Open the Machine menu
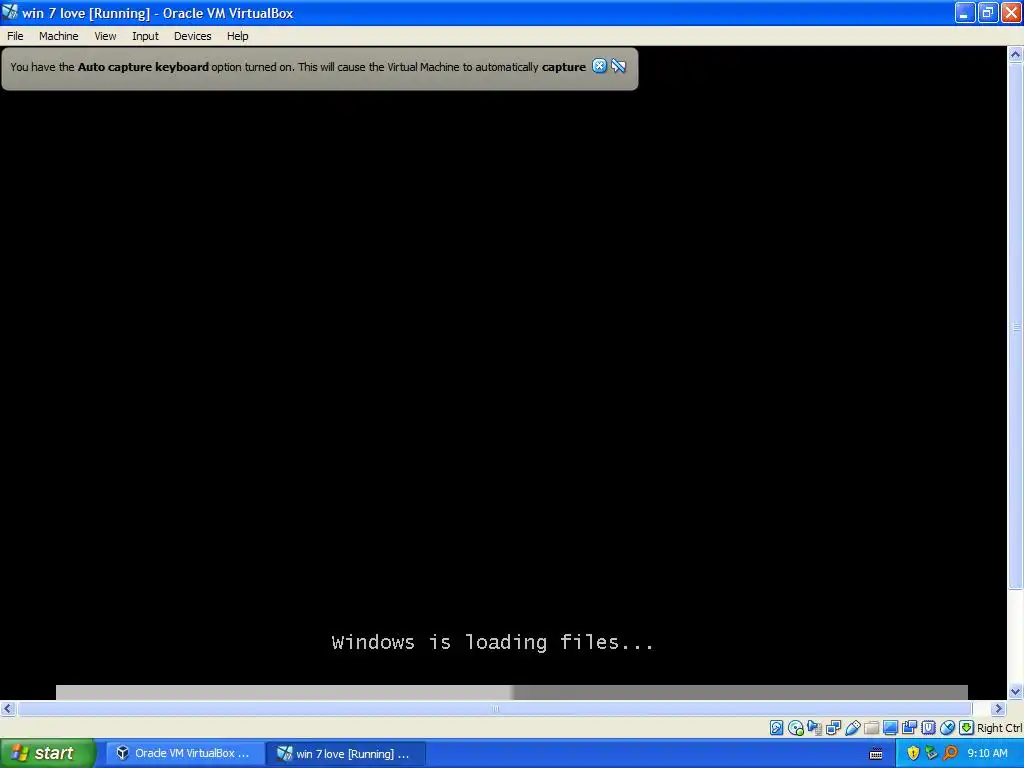1024x768 pixels. tap(58, 36)
